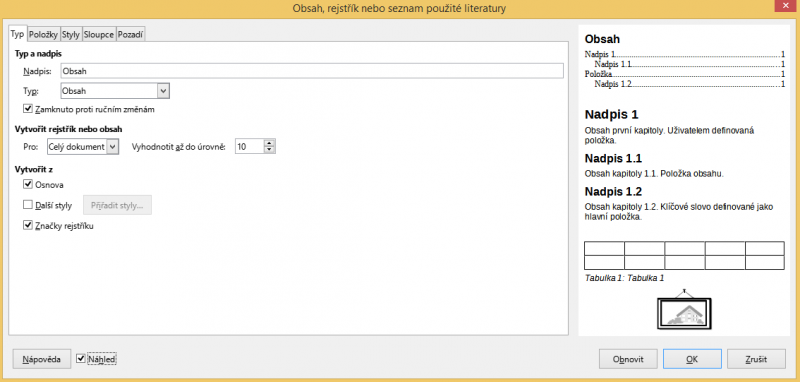800x382 pixels.
Task: Click 'Tabulka 1: Tabulka 1' caption
Action: pyautogui.click(x=624, y=278)
